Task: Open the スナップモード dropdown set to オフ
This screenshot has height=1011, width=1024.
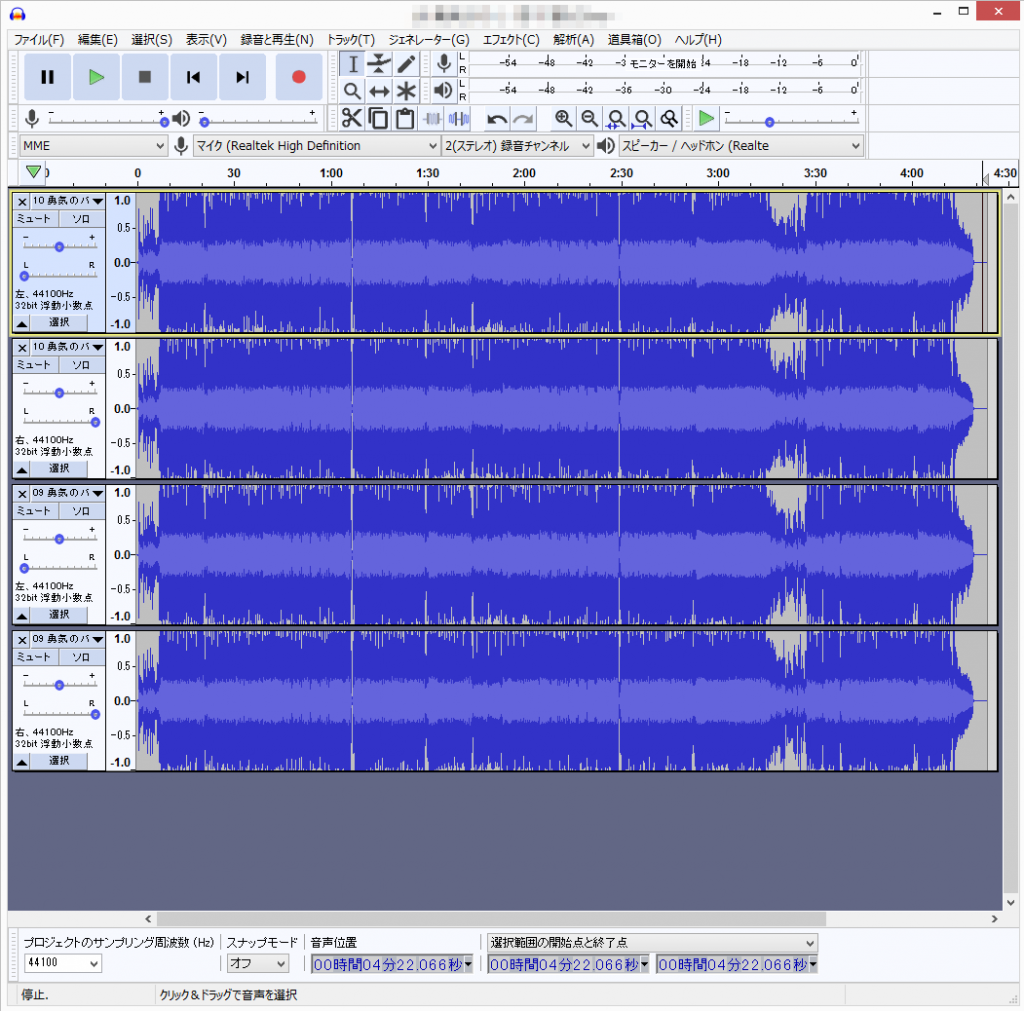Action: point(257,963)
